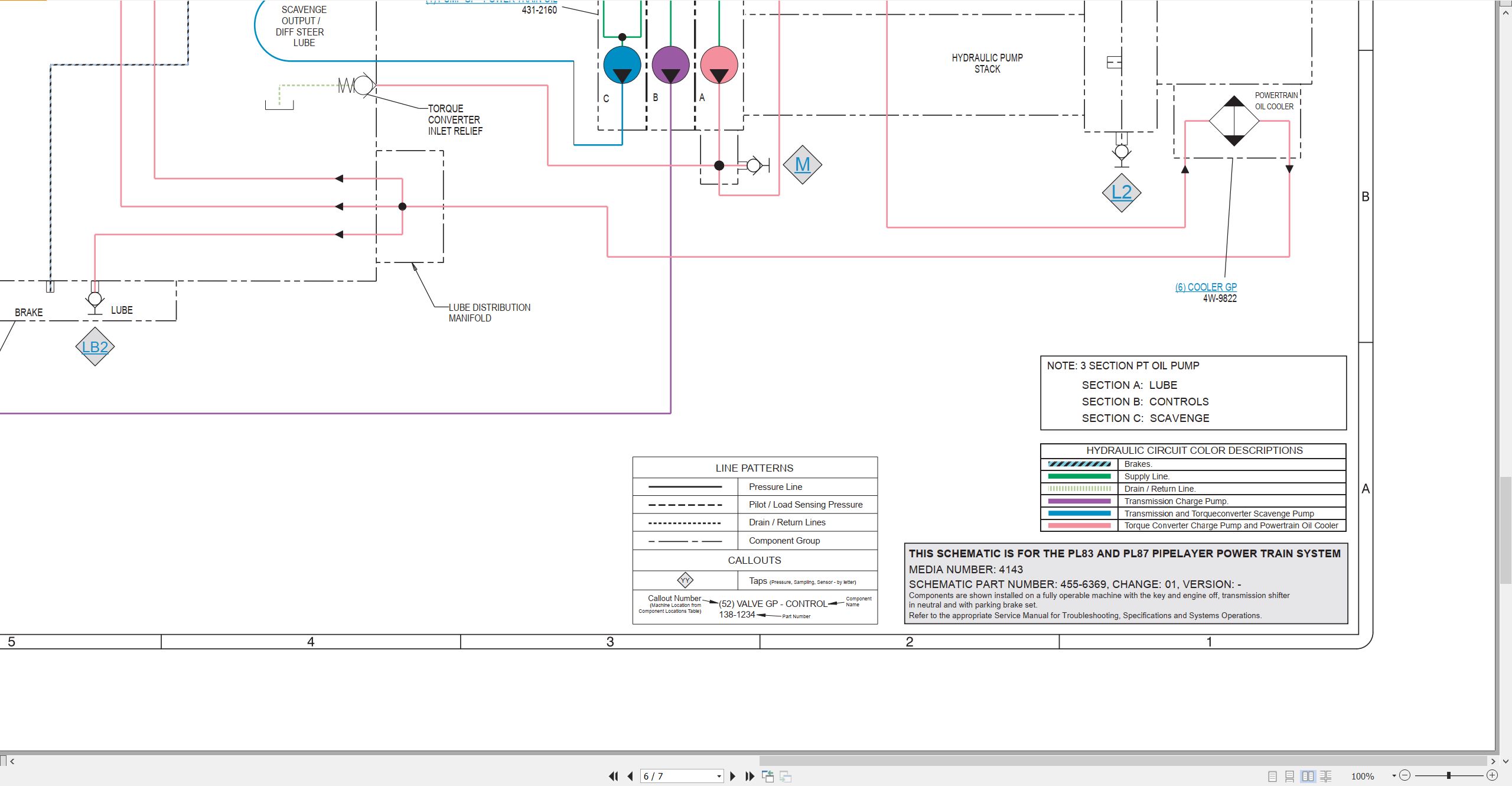The width and height of the screenshot is (1512, 786).
Task: Click the horizontal scrollbar left arrow
Action: [x=12, y=761]
